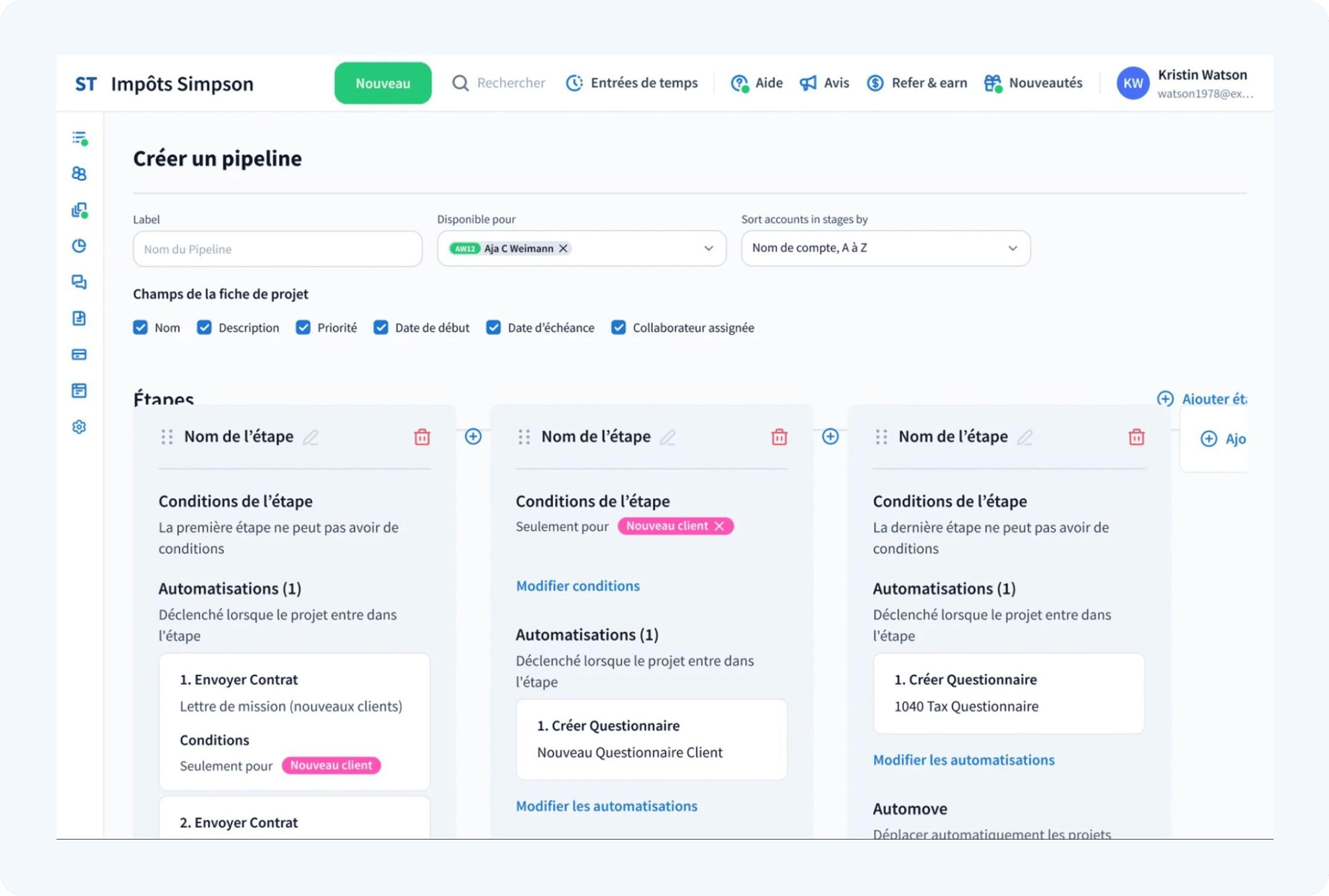1329x896 pixels.
Task: Uncheck the Nom checkbox
Action: point(140,327)
